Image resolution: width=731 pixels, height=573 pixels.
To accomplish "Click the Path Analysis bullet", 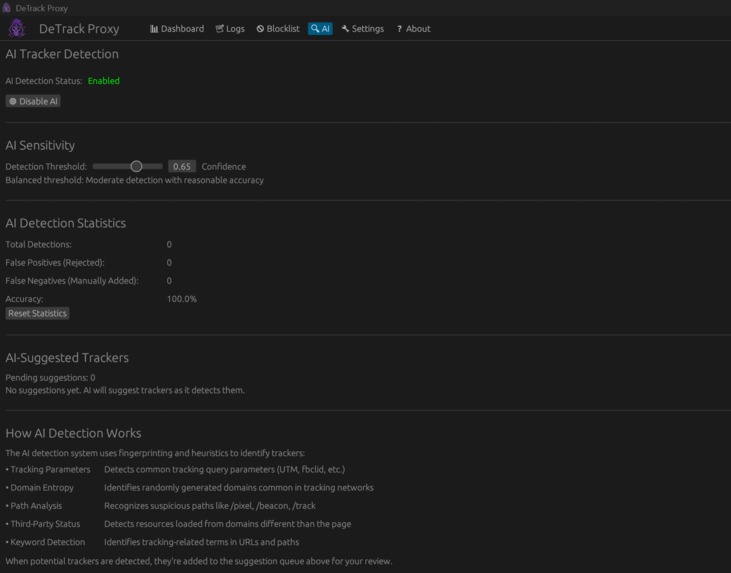I will click(x=34, y=506).
